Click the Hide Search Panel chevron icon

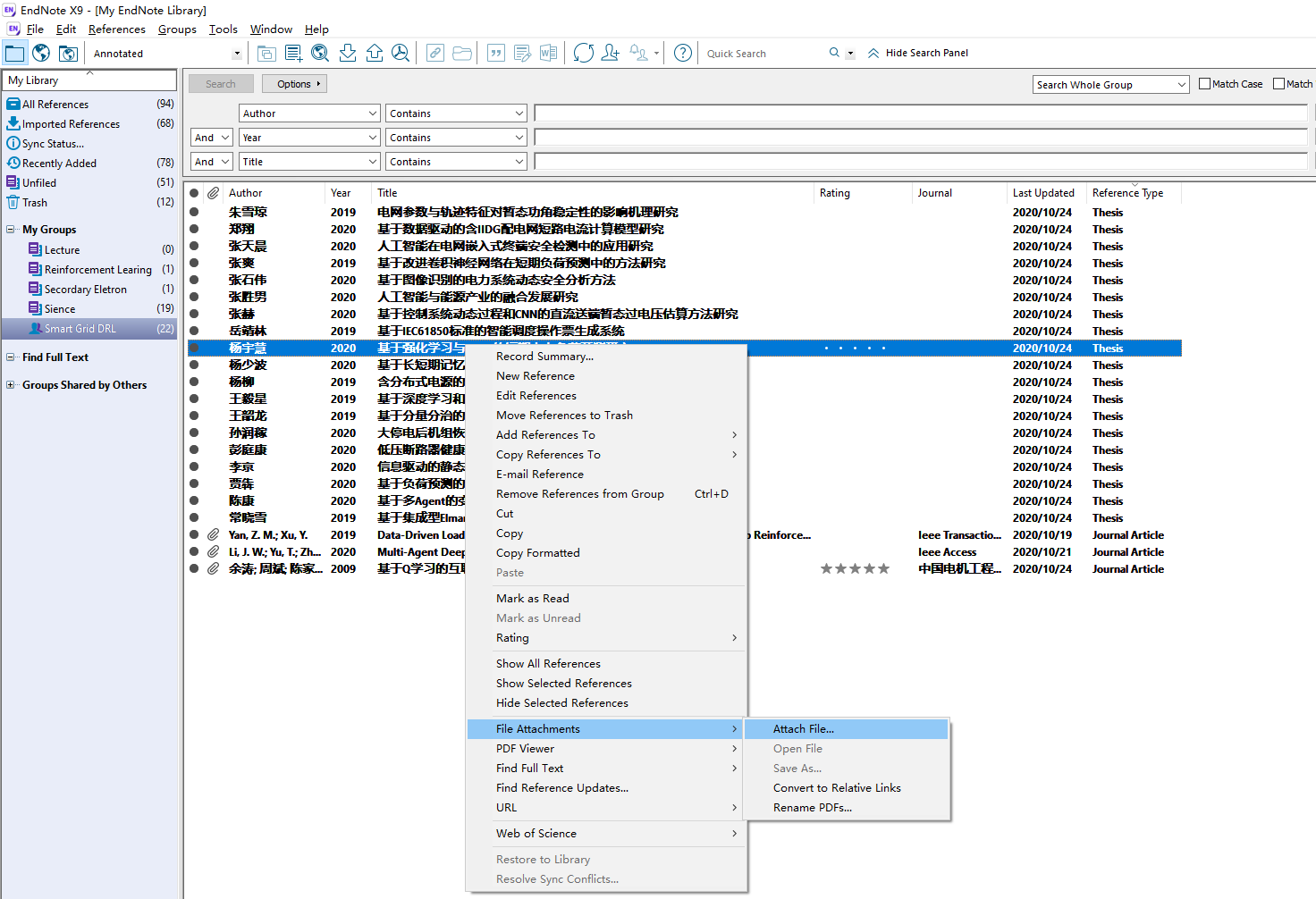tap(873, 53)
